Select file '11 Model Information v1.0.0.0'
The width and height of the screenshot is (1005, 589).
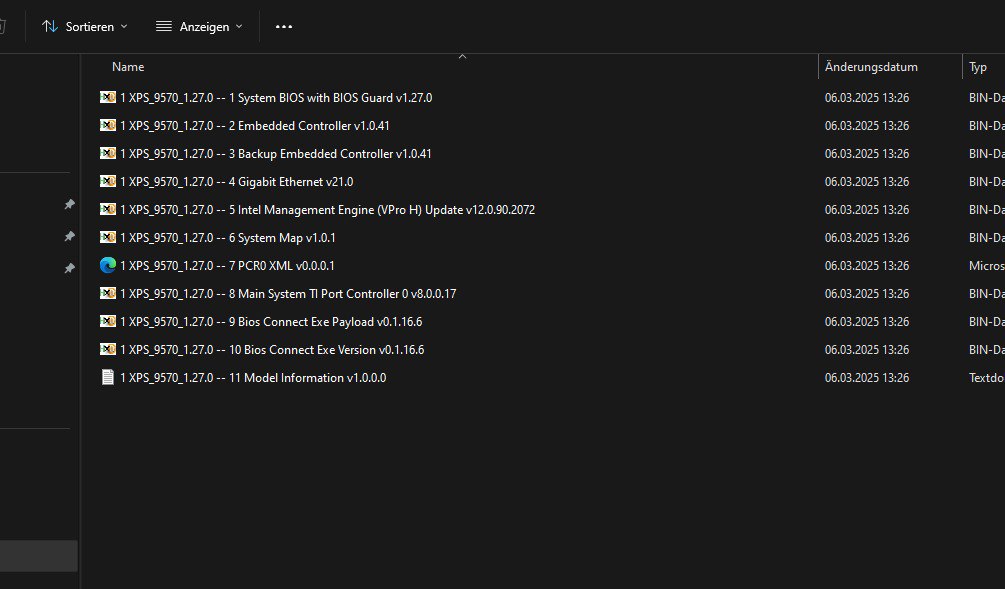(253, 377)
